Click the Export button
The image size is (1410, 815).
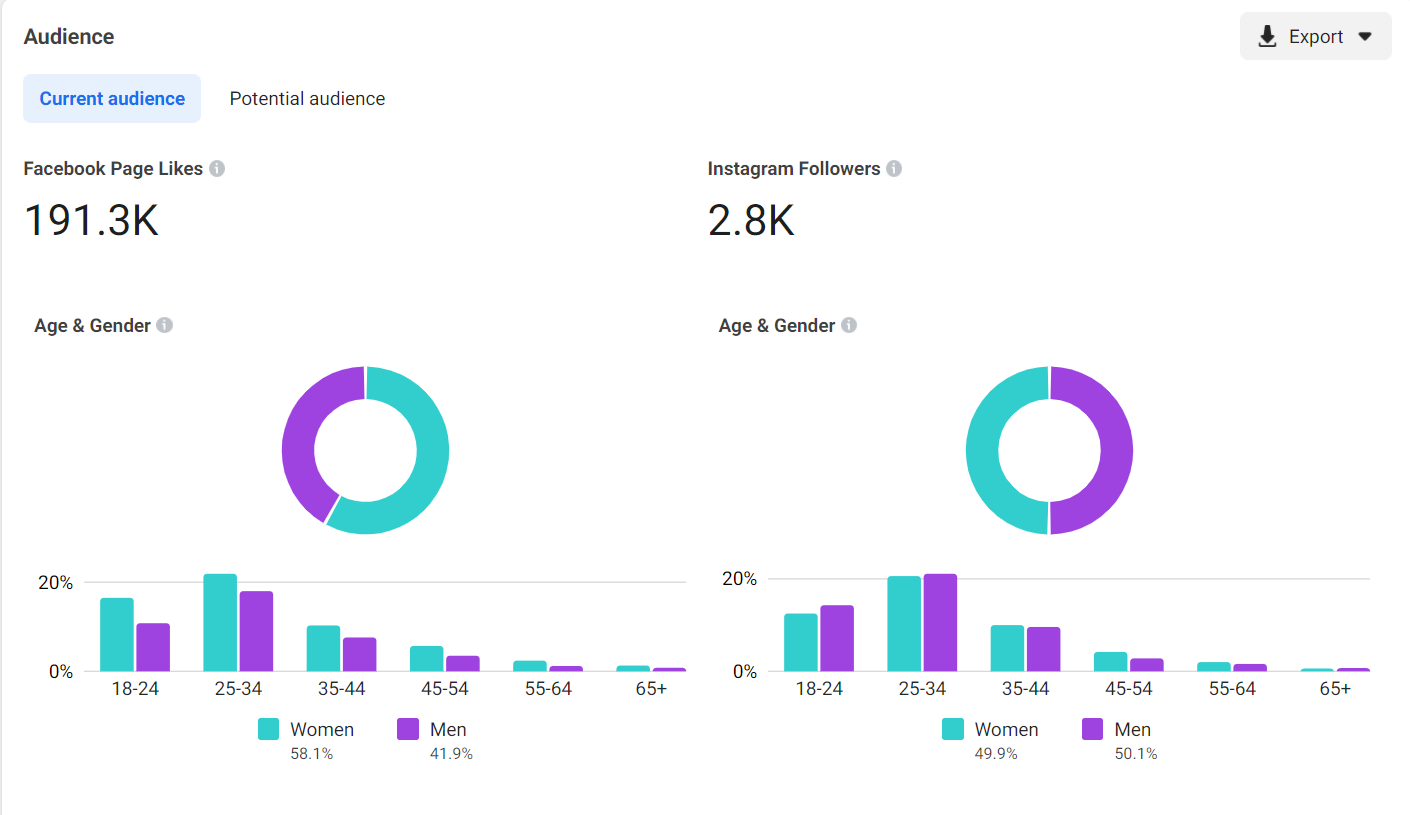1316,36
